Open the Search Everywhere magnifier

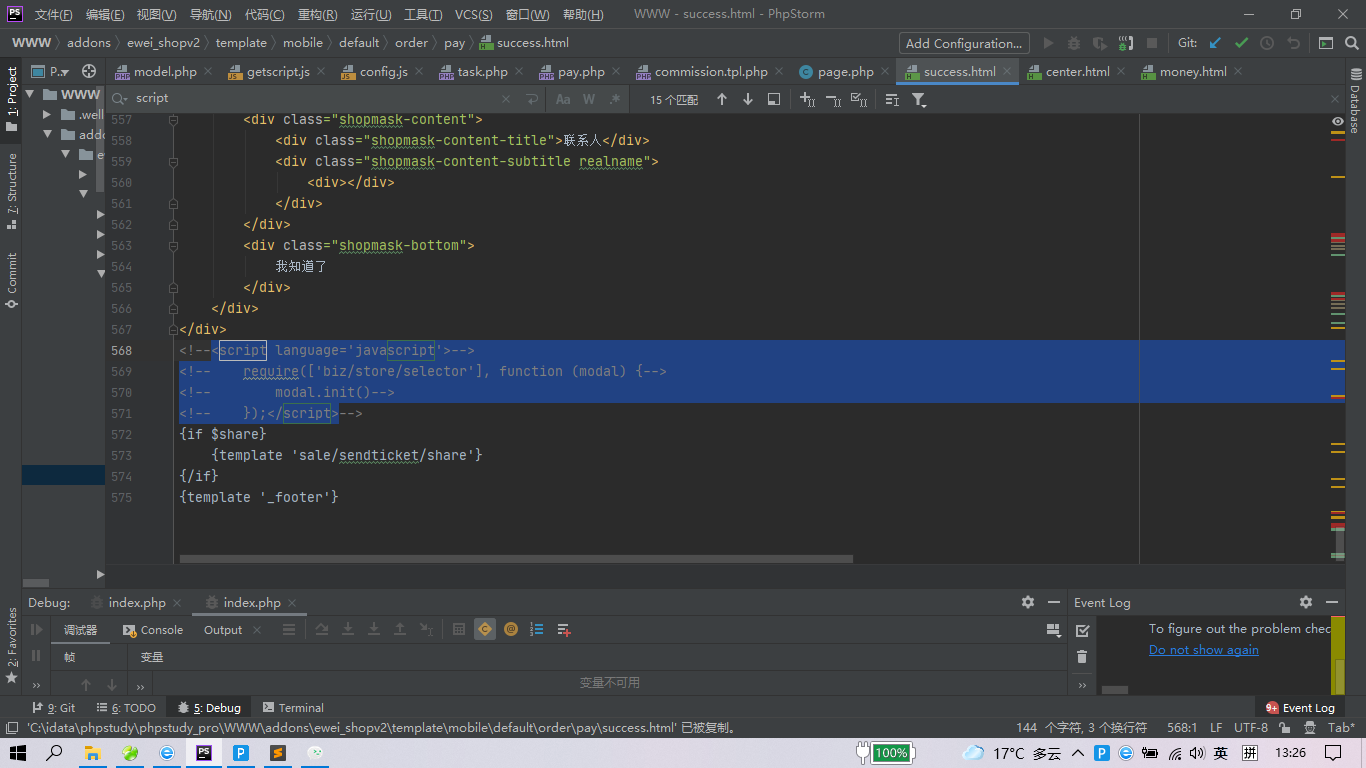click(1352, 43)
